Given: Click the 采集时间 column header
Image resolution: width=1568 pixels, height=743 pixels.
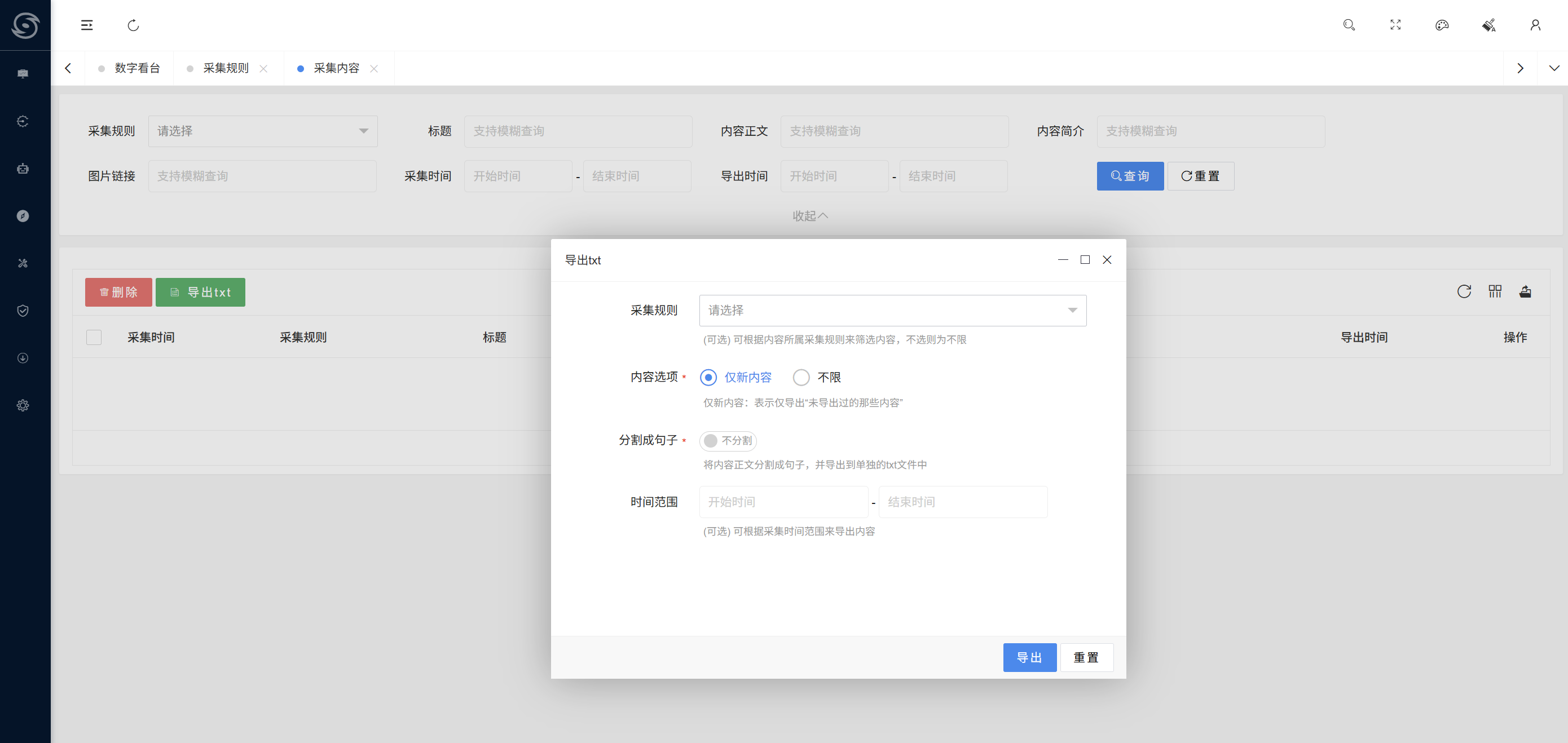Looking at the screenshot, I should click(151, 337).
